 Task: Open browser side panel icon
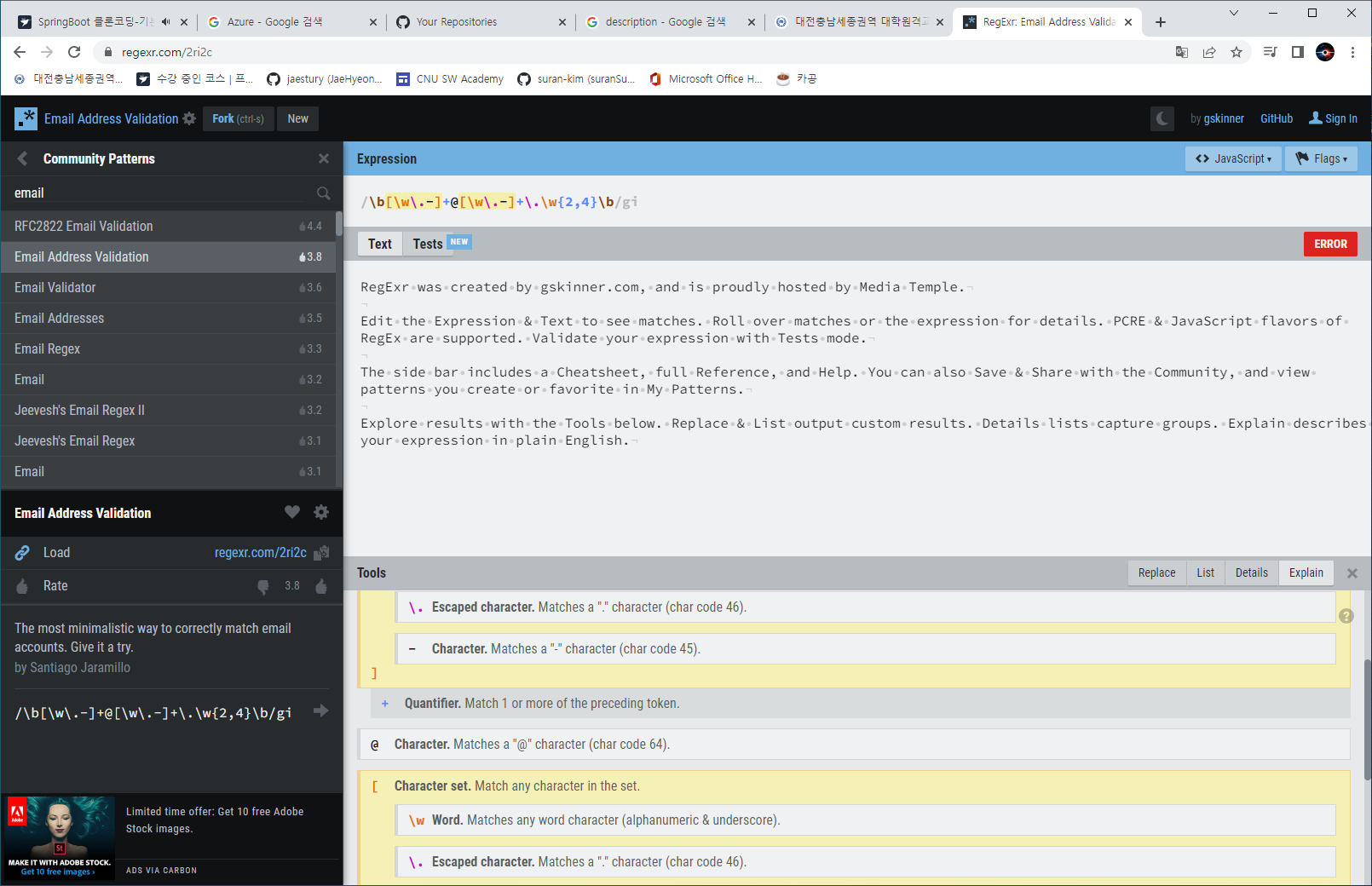click(x=1298, y=52)
